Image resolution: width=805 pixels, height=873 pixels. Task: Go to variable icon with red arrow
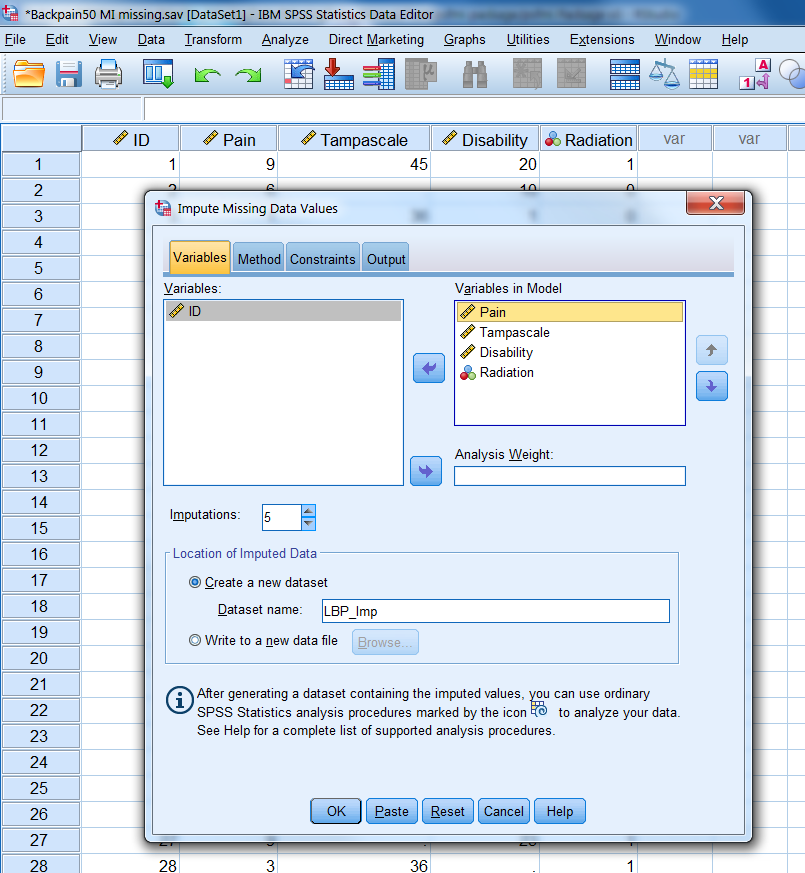(x=338, y=74)
